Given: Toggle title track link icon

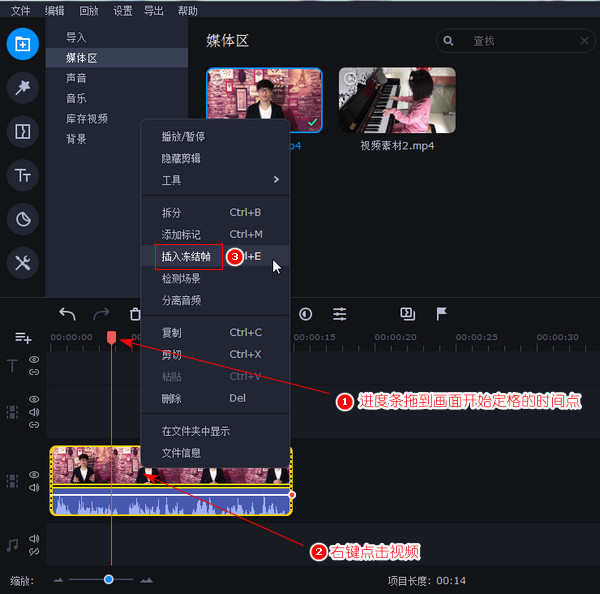Looking at the screenshot, I should pos(34,372).
